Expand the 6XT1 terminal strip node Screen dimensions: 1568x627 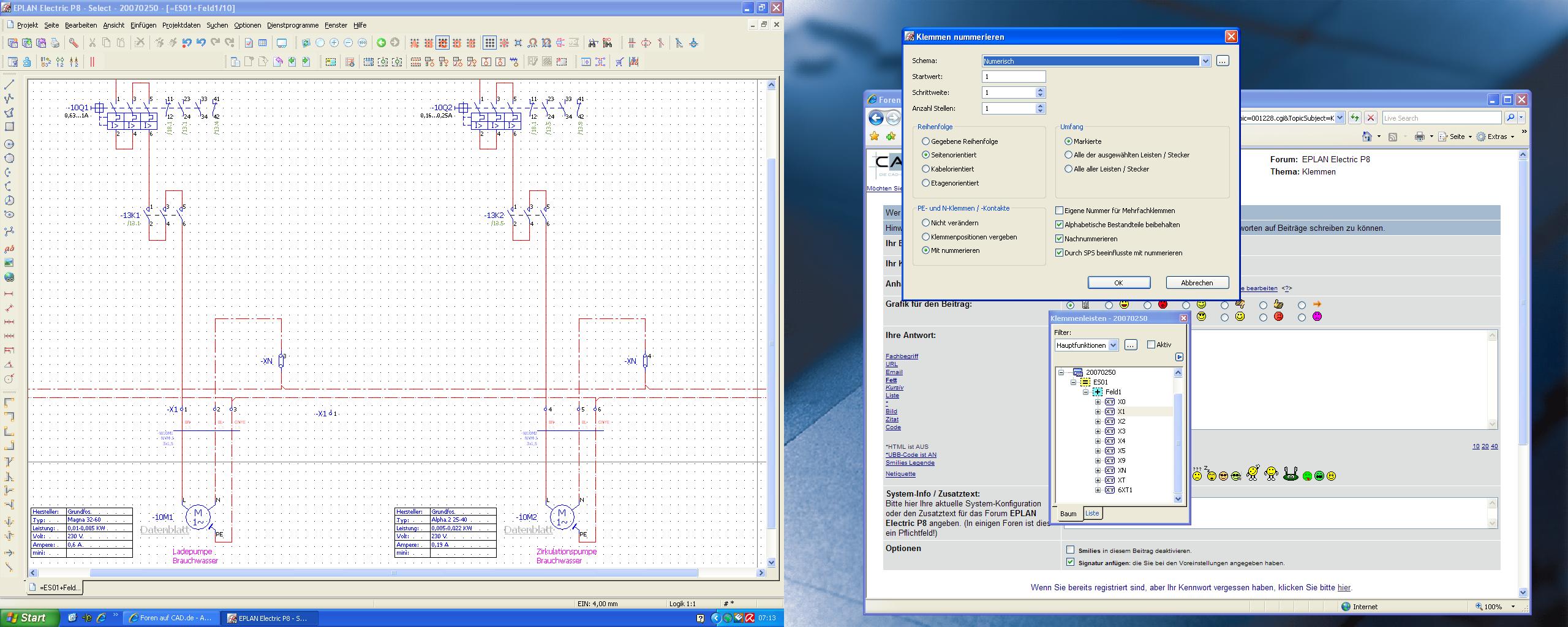pyautogui.click(x=1098, y=490)
